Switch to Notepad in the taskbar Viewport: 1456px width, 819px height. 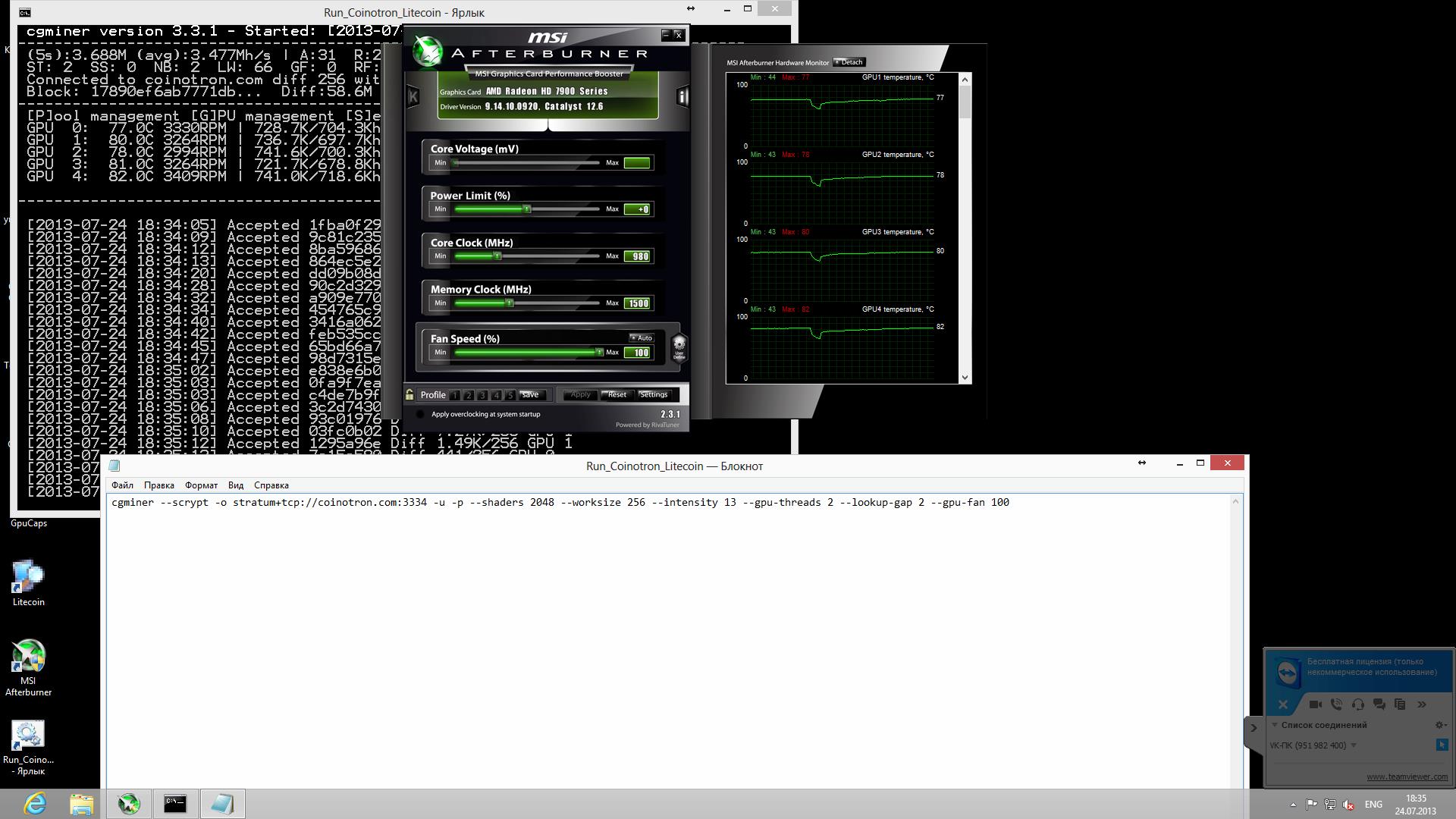(x=222, y=804)
